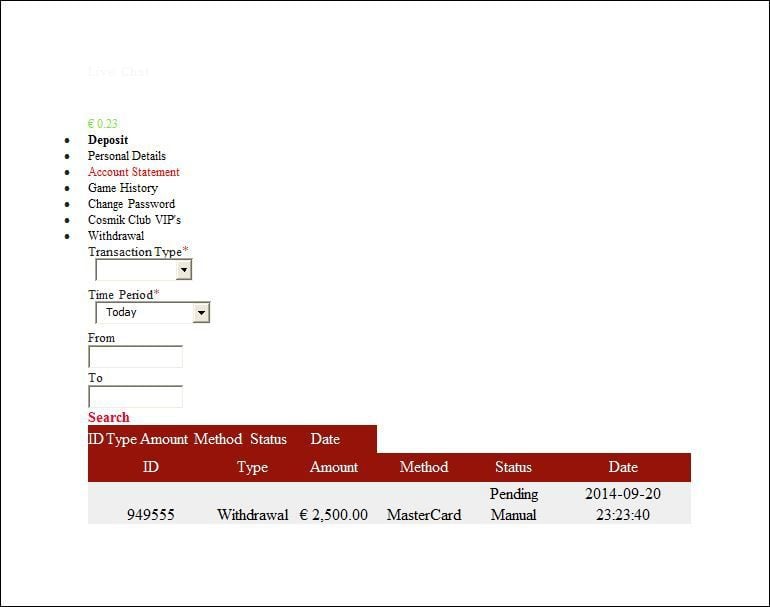Click the ID column header in table
Screen dimensions: 770x607
151,467
